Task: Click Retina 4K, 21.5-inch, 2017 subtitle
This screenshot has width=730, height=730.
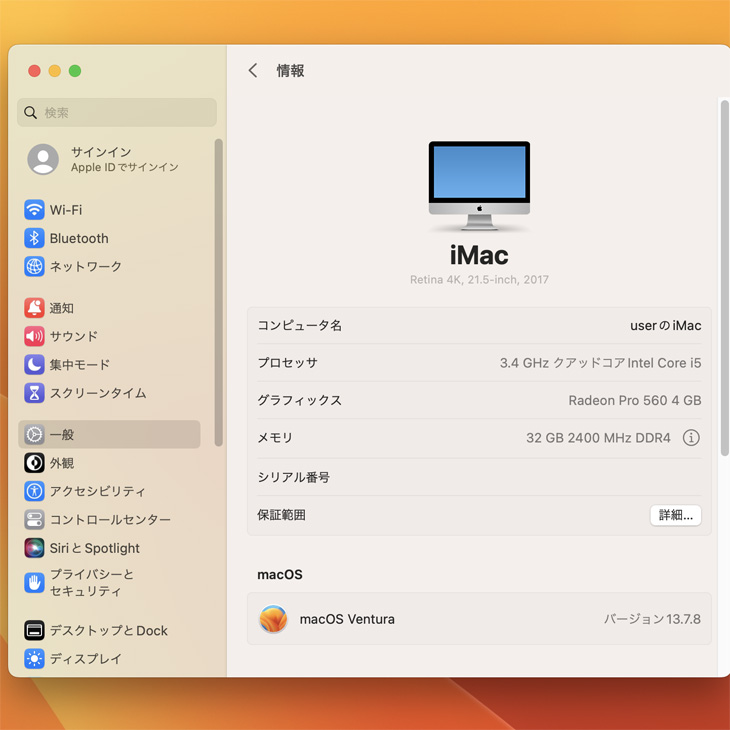Action: coord(479,280)
